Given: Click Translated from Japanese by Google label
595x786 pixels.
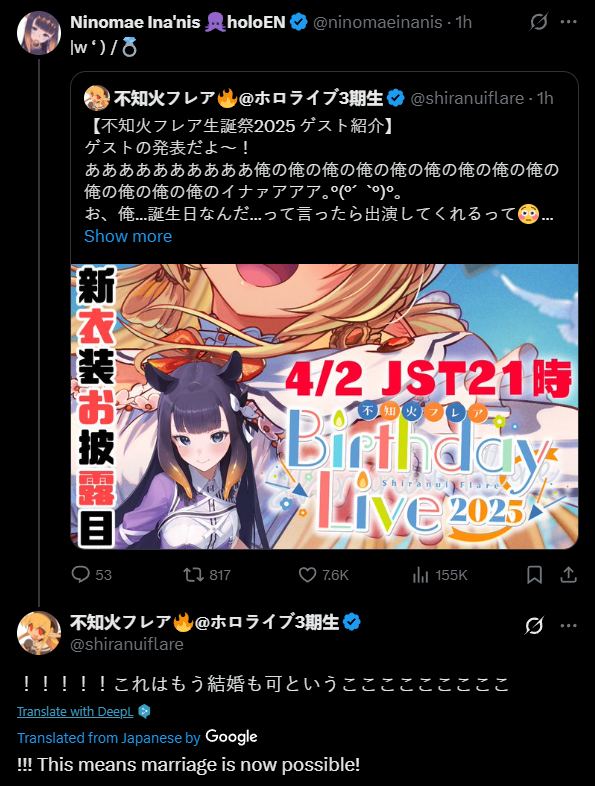Looking at the screenshot, I should click(137, 737).
